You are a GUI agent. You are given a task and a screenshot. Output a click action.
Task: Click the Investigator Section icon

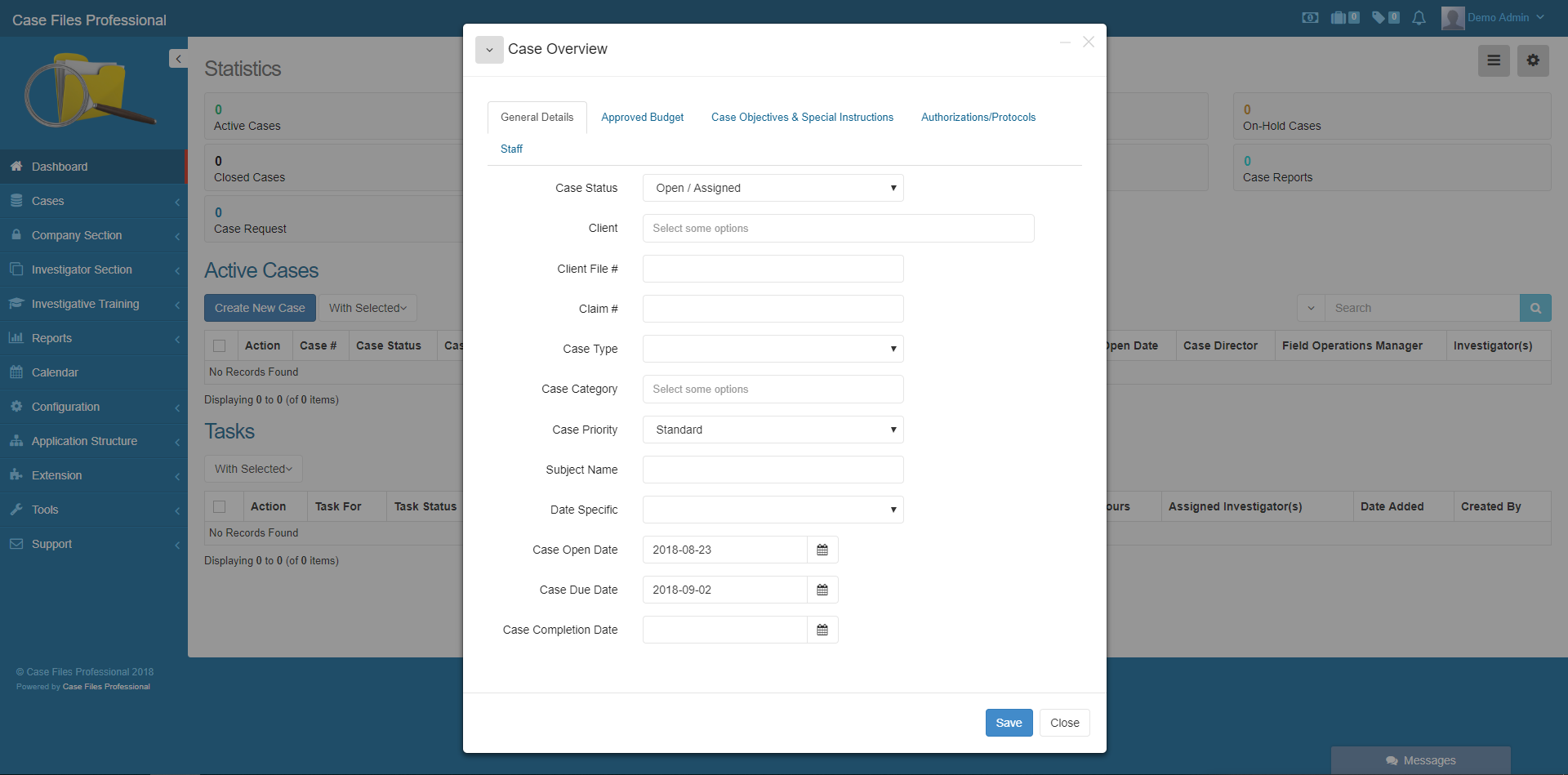point(16,269)
